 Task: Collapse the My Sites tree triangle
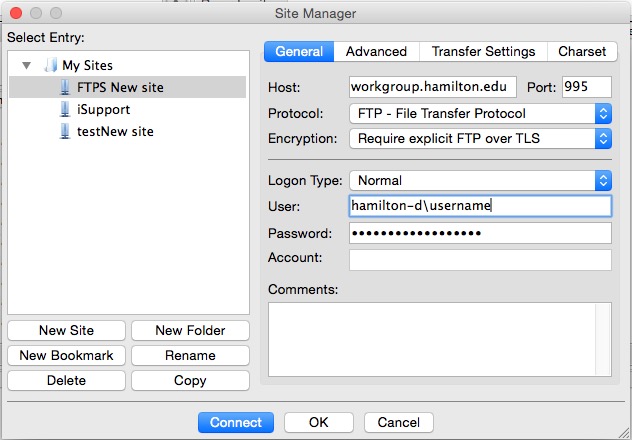pyautogui.click(x=27, y=65)
